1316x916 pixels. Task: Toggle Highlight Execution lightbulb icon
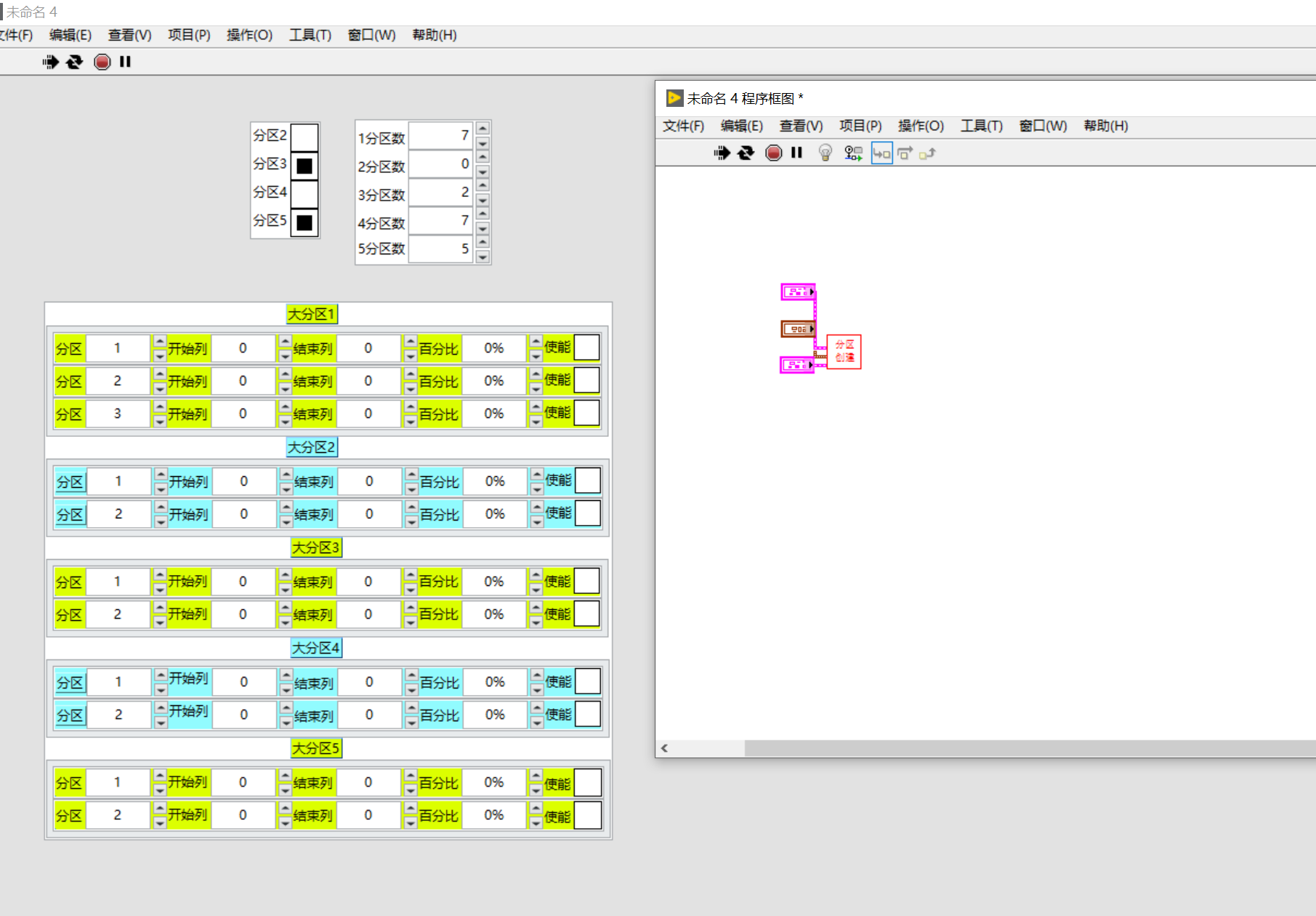(x=825, y=153)
